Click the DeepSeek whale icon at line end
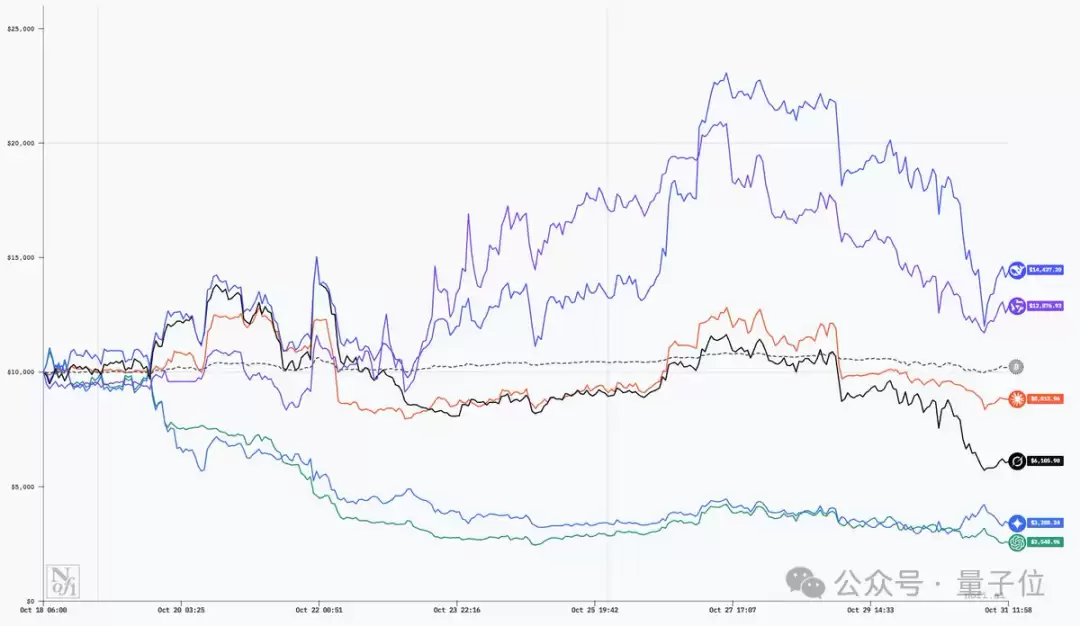Screen dimensions: 1080x626 [1017, 270]
